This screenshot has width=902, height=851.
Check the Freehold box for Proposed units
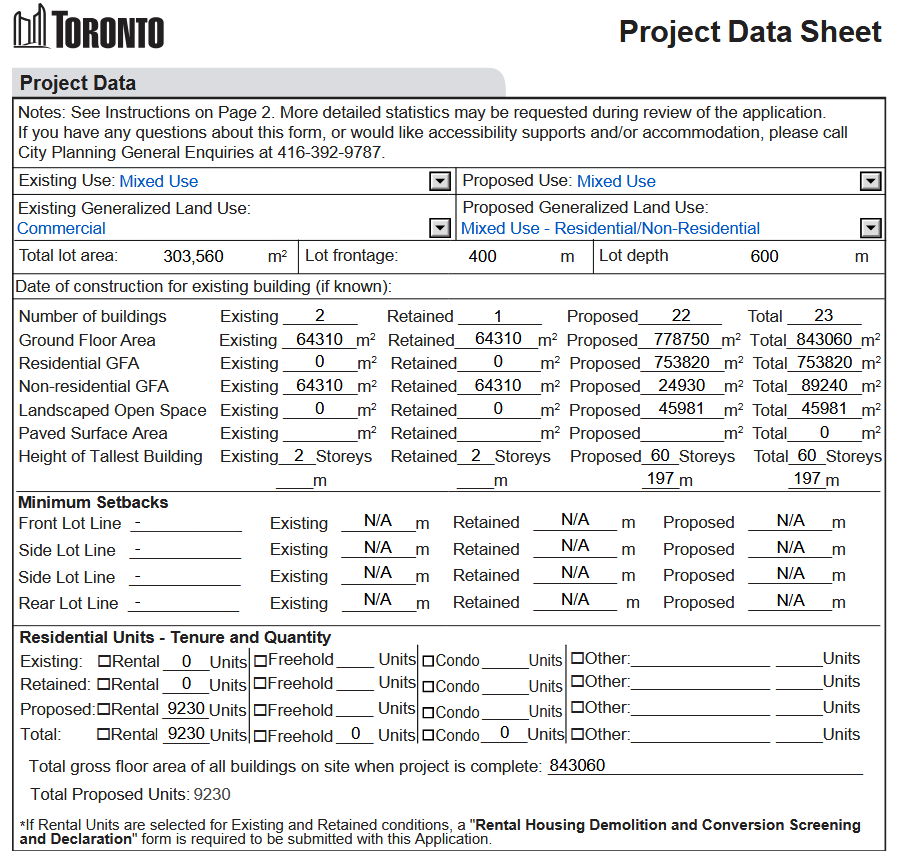(x=260, y=710)
